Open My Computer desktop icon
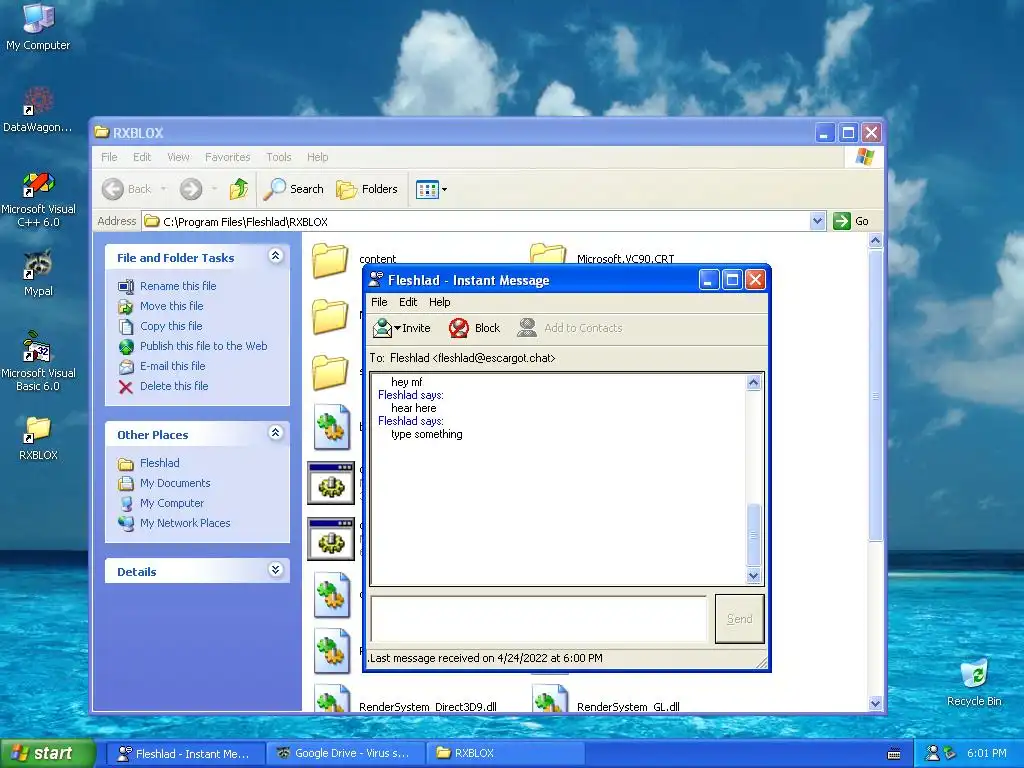Image resolution: width=1024 pixels, height=768 pixels. click(38, 26)
